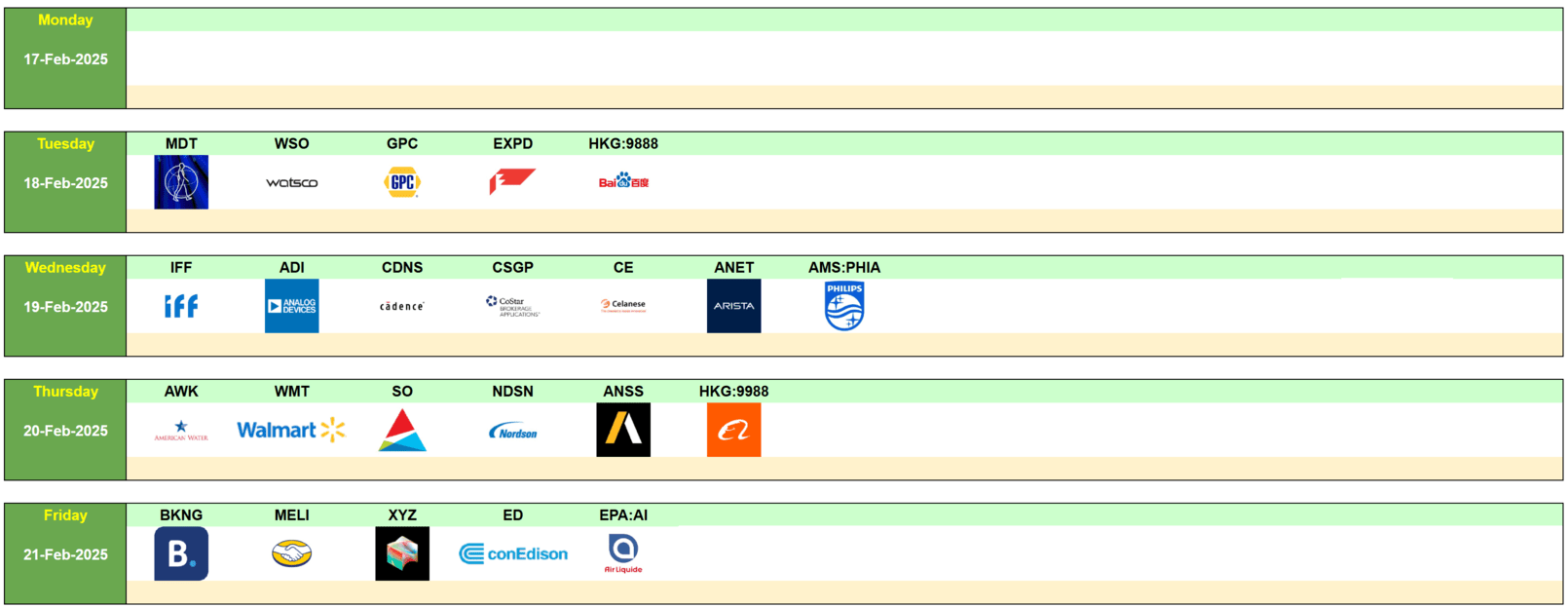The width and height of the screenshot is (1568, 608).
Task: Select the Baidu logo for HKG:9888
Action: pos(623,182)
